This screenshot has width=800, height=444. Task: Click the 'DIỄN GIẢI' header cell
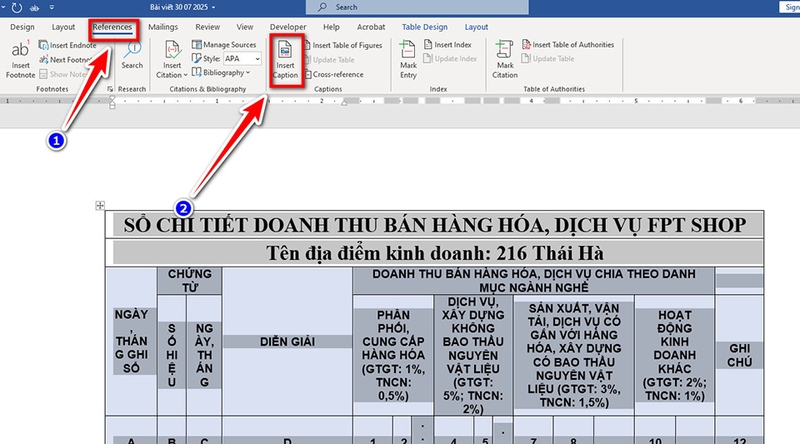[x=287, y=341]
